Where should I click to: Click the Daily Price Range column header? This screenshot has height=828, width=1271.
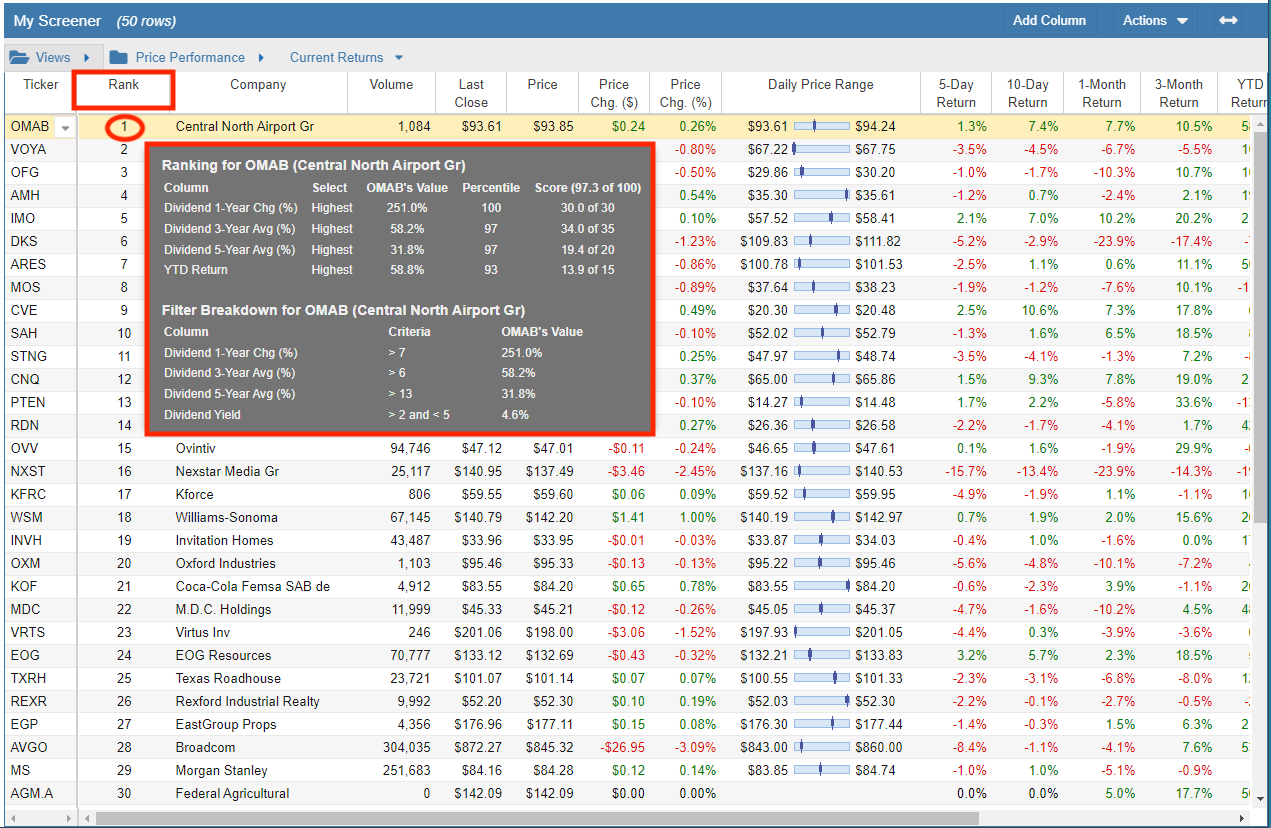point(820,85)
